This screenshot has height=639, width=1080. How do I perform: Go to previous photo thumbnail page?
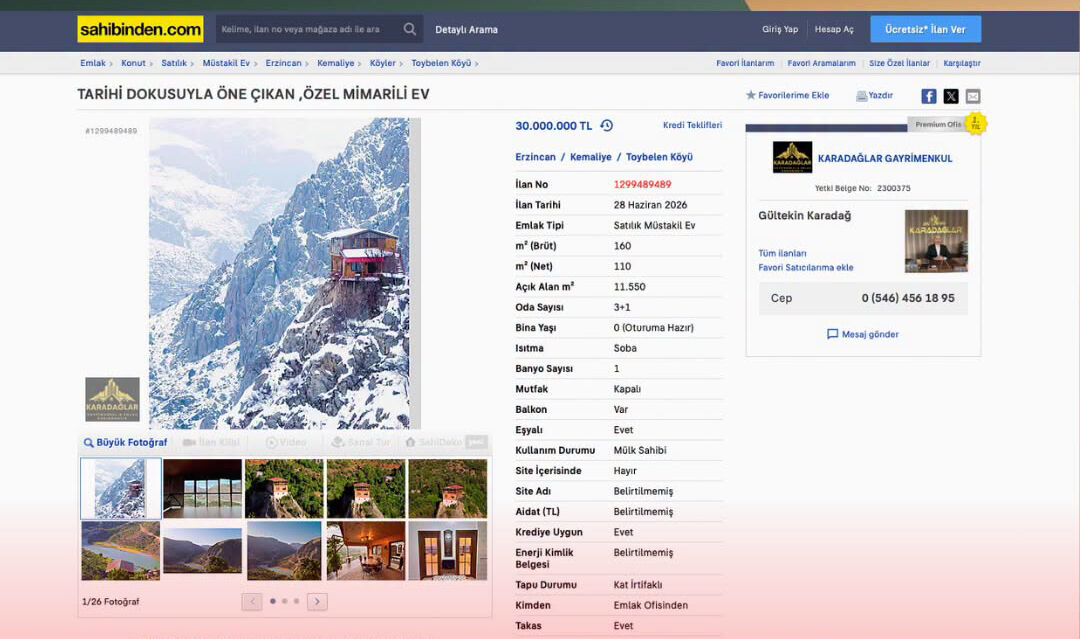pos(252,601)
